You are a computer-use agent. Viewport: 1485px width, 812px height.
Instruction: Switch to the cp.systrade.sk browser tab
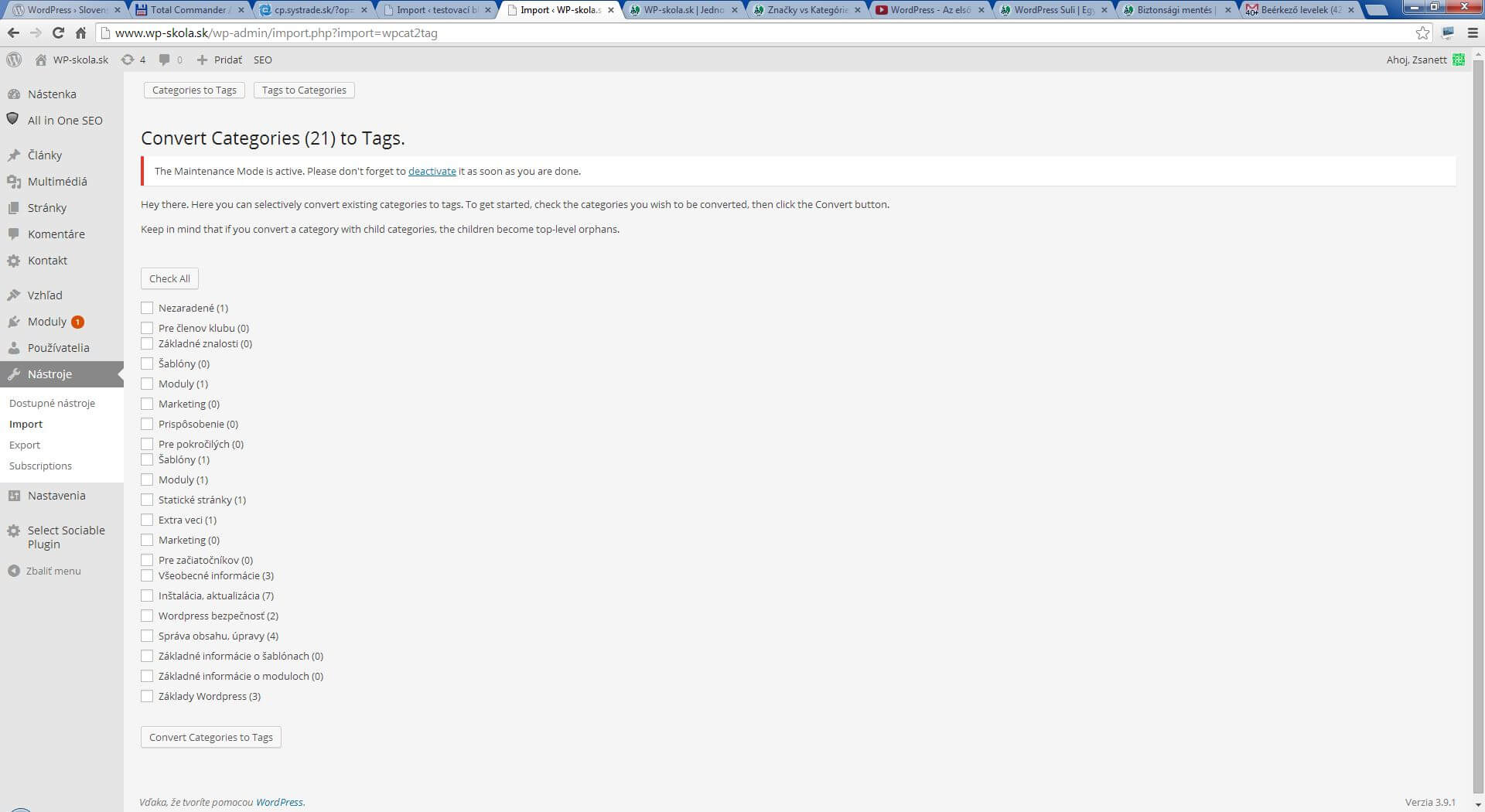tap(312, 10)
